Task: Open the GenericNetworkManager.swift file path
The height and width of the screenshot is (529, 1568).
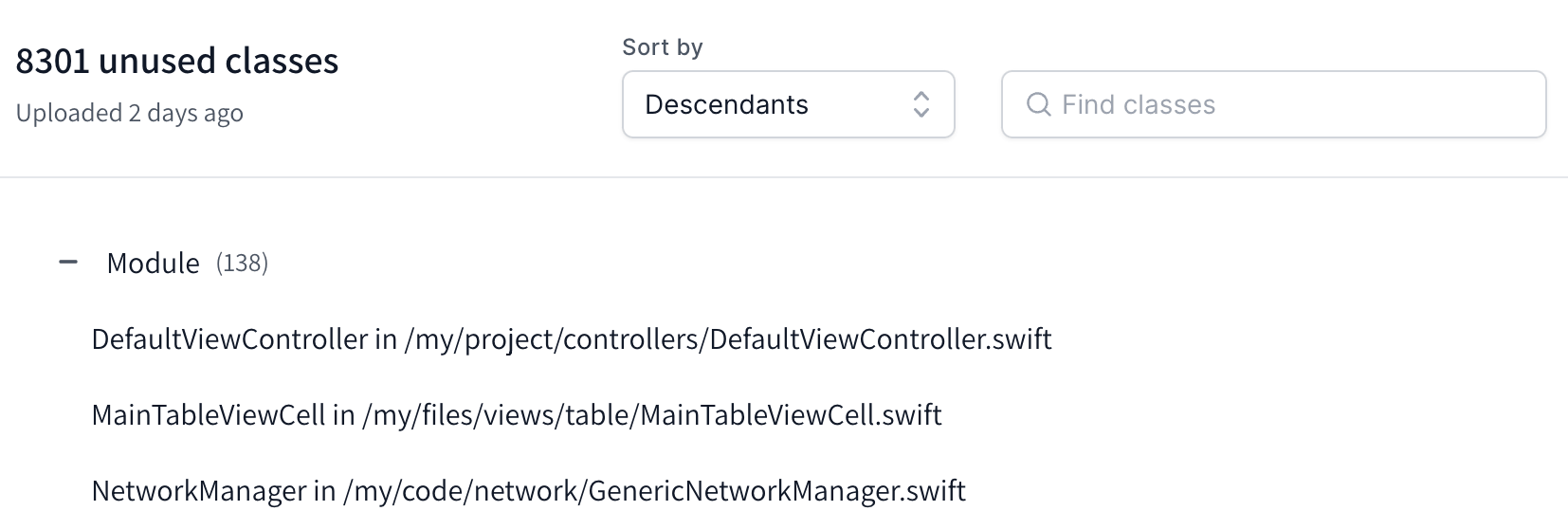Action: click(654, 491)
